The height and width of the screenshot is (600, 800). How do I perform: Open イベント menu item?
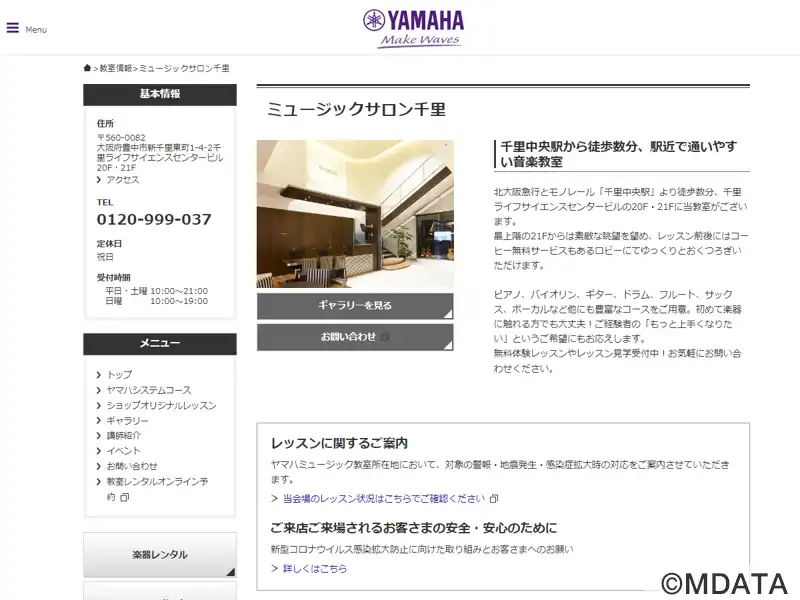123,451
